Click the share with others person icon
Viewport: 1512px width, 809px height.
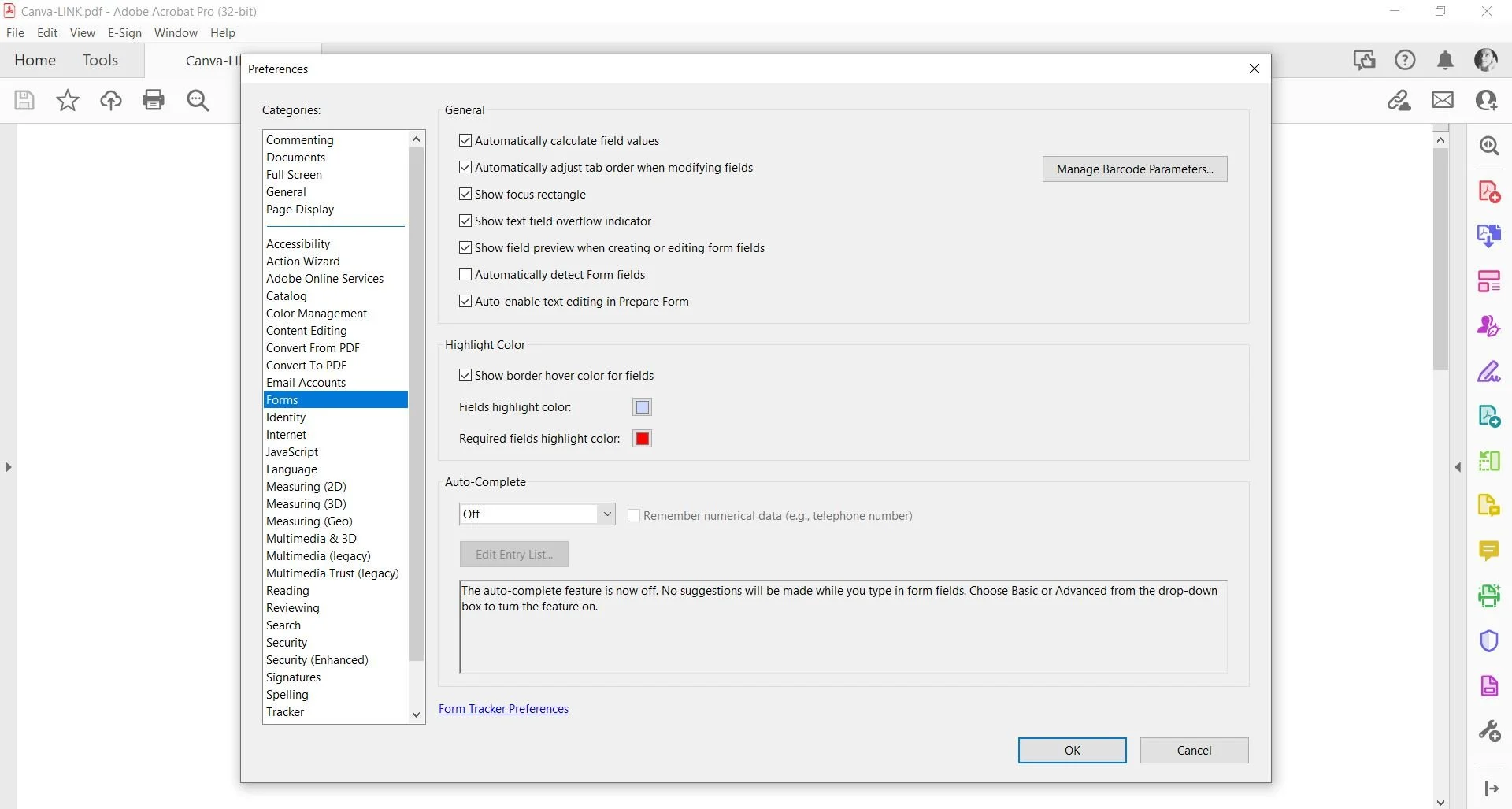click(x=1486, y=100)
